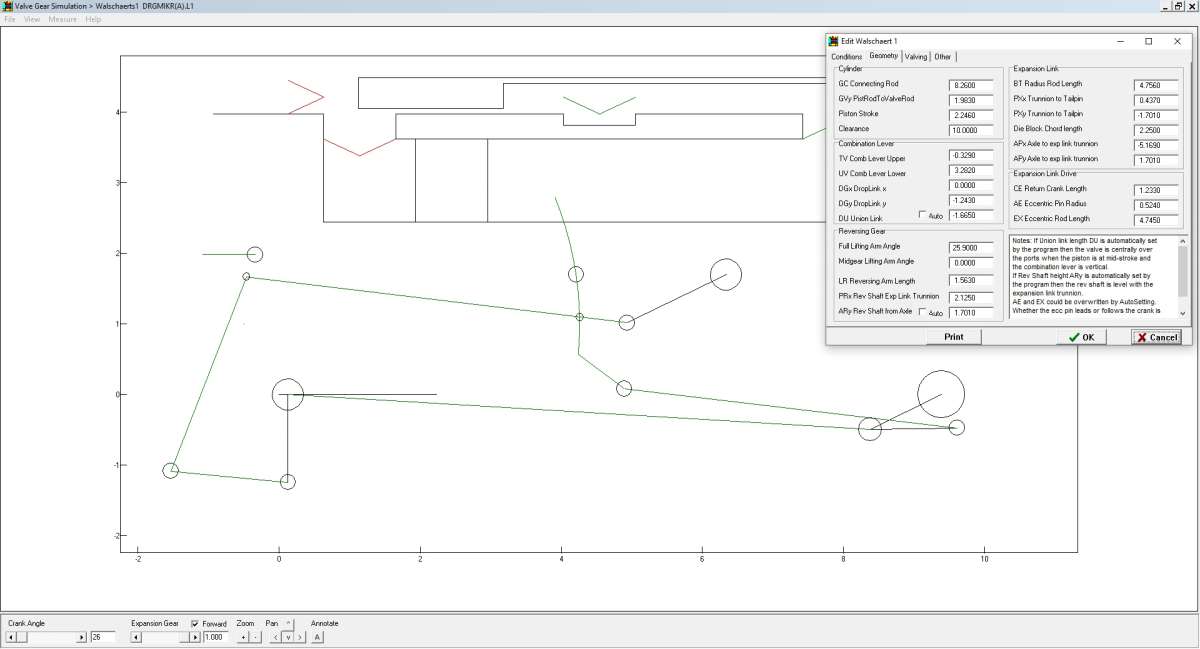Open the View menu
The width and height of the screenshot is (1200, 649).
pyautogui.click(x=32, y=19)
